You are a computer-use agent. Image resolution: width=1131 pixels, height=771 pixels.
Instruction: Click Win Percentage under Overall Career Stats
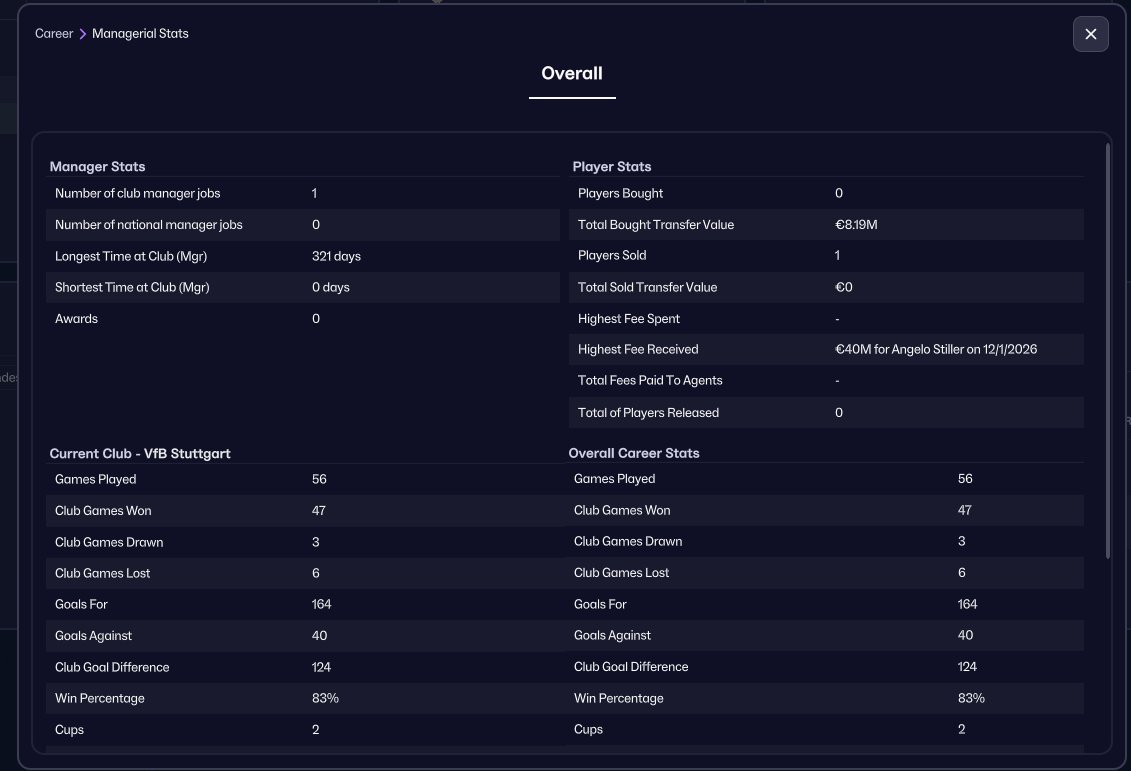[618, 698]
